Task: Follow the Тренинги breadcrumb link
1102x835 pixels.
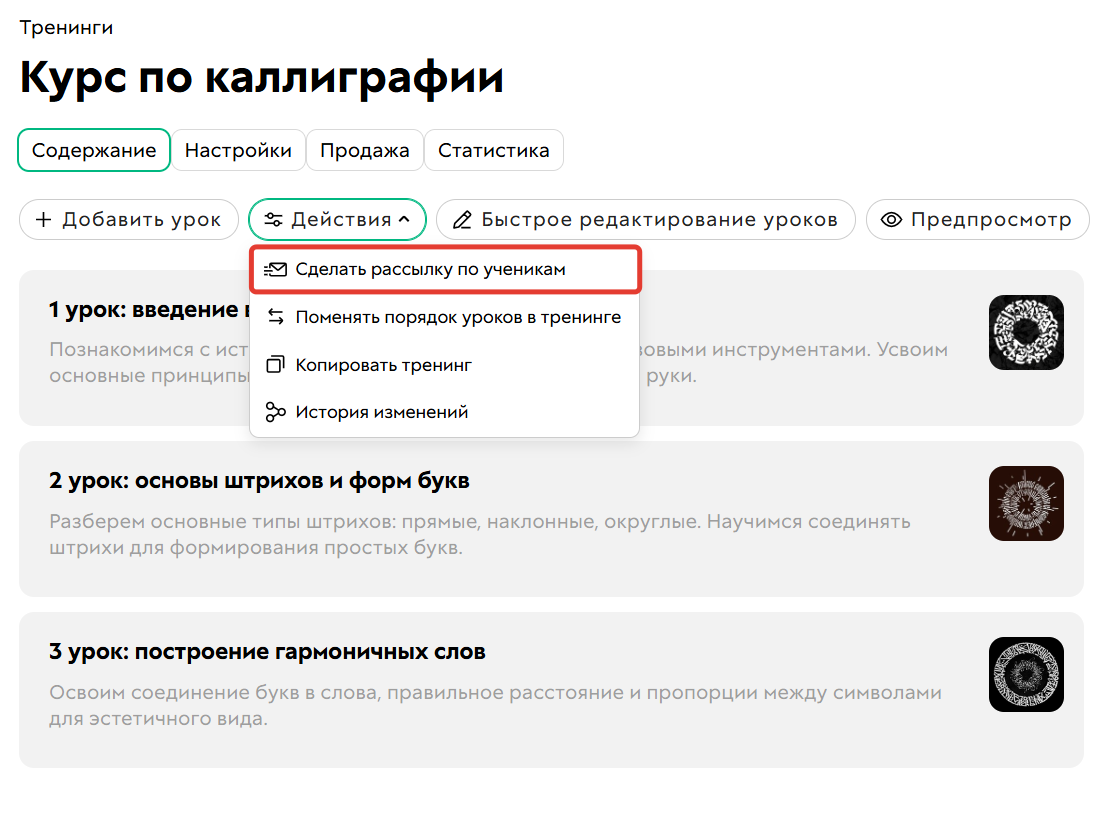Action: tap(66, 28)
